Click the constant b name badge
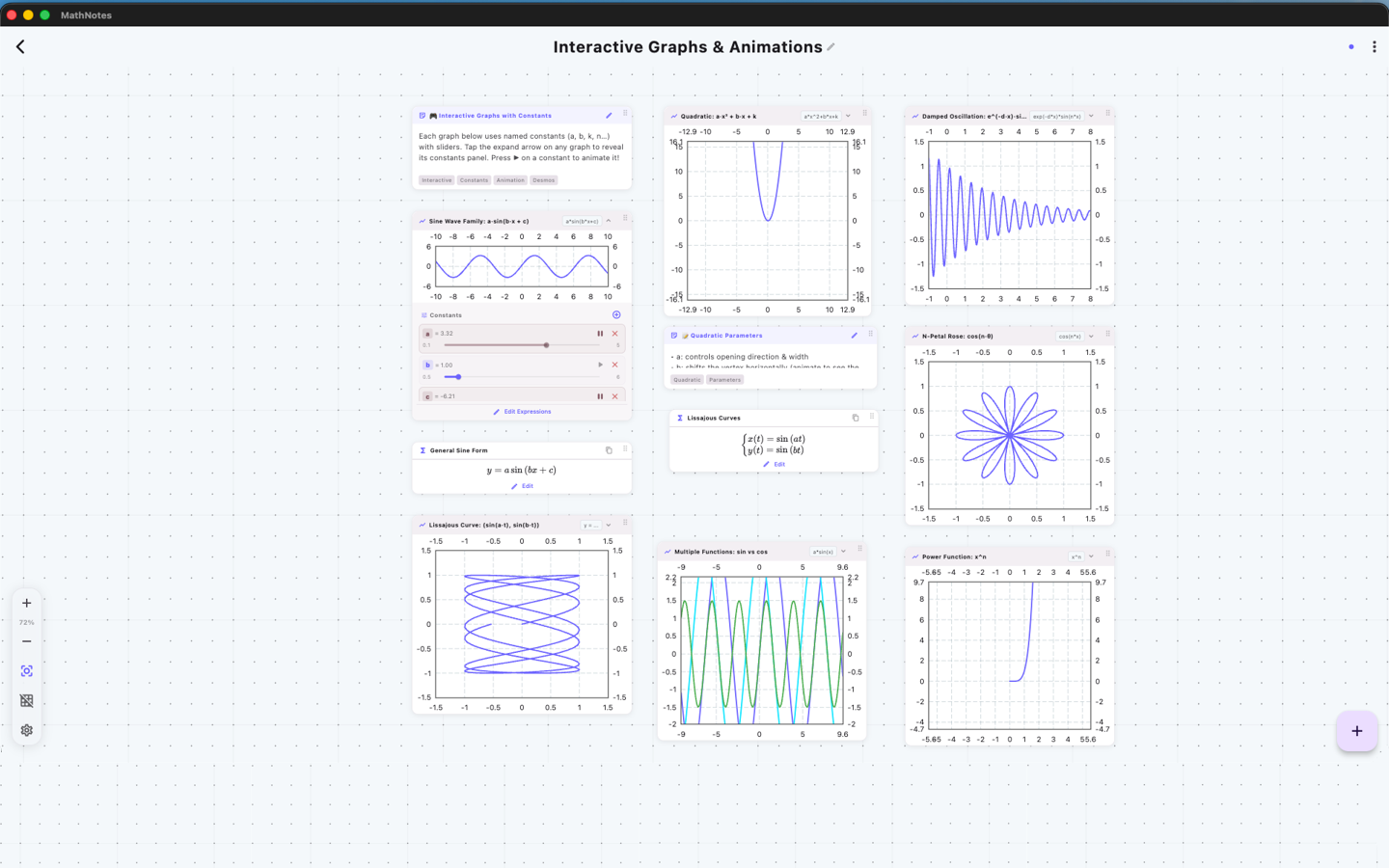 427,365
